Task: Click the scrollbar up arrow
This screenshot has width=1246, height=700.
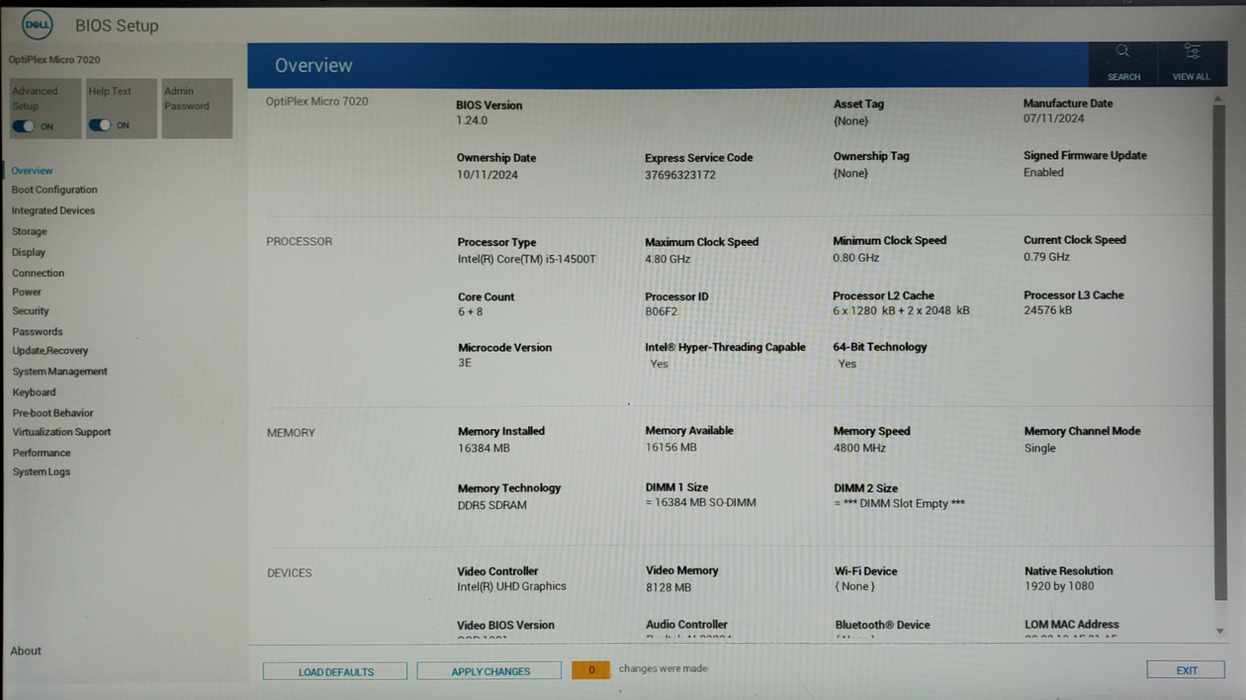Action: point(1218,99)
